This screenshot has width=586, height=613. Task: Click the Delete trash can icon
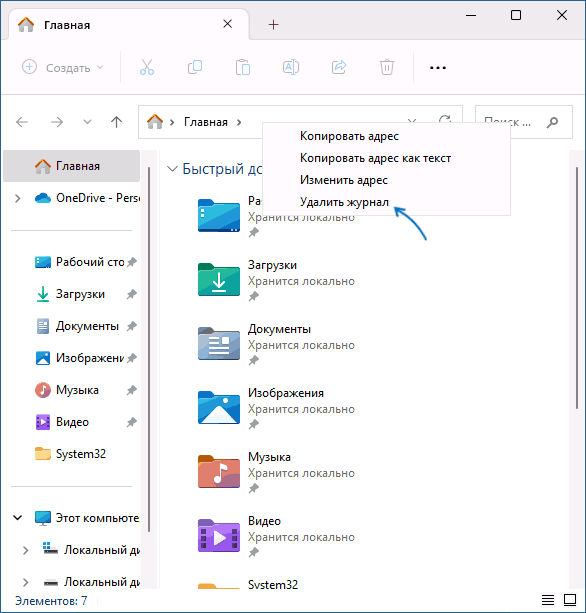(387, 67)
